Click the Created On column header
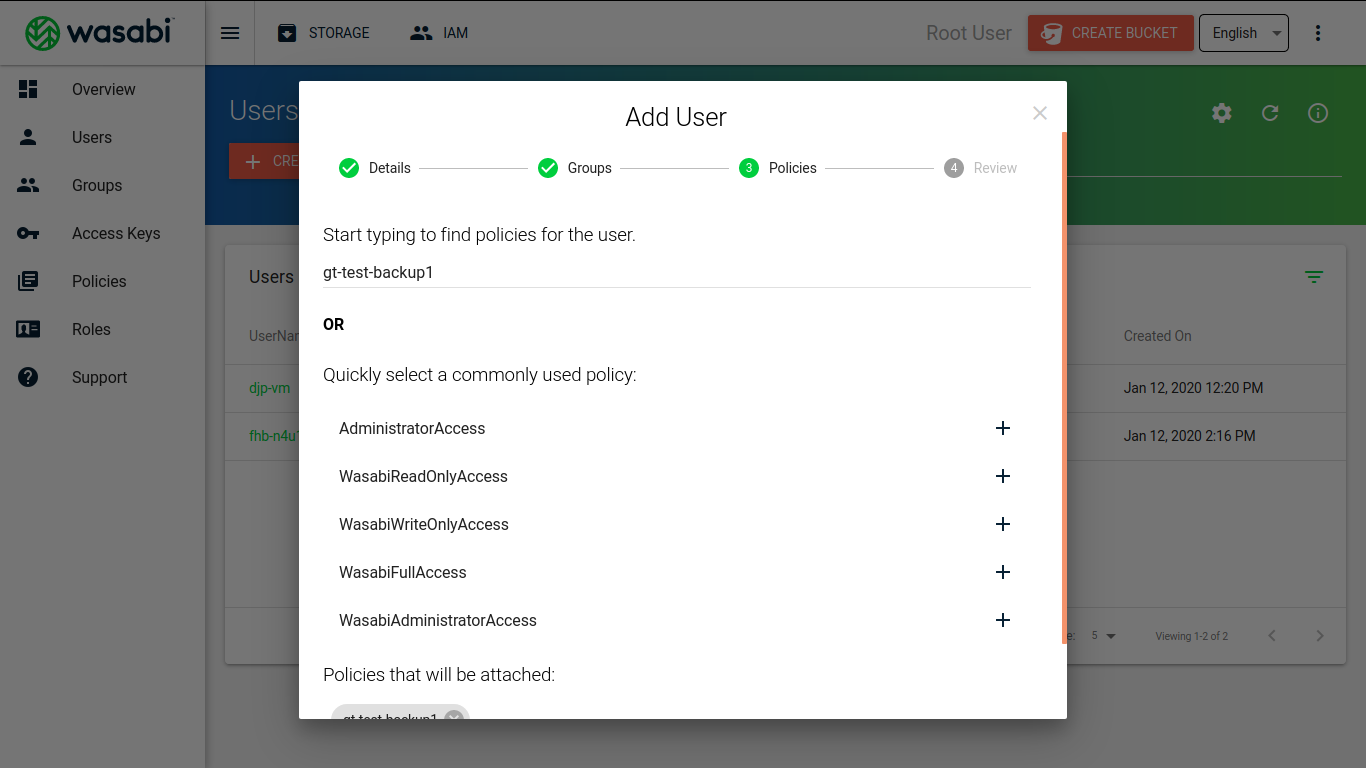The width and height of the screenshot is (1366, 768). tap(1158, 336)
